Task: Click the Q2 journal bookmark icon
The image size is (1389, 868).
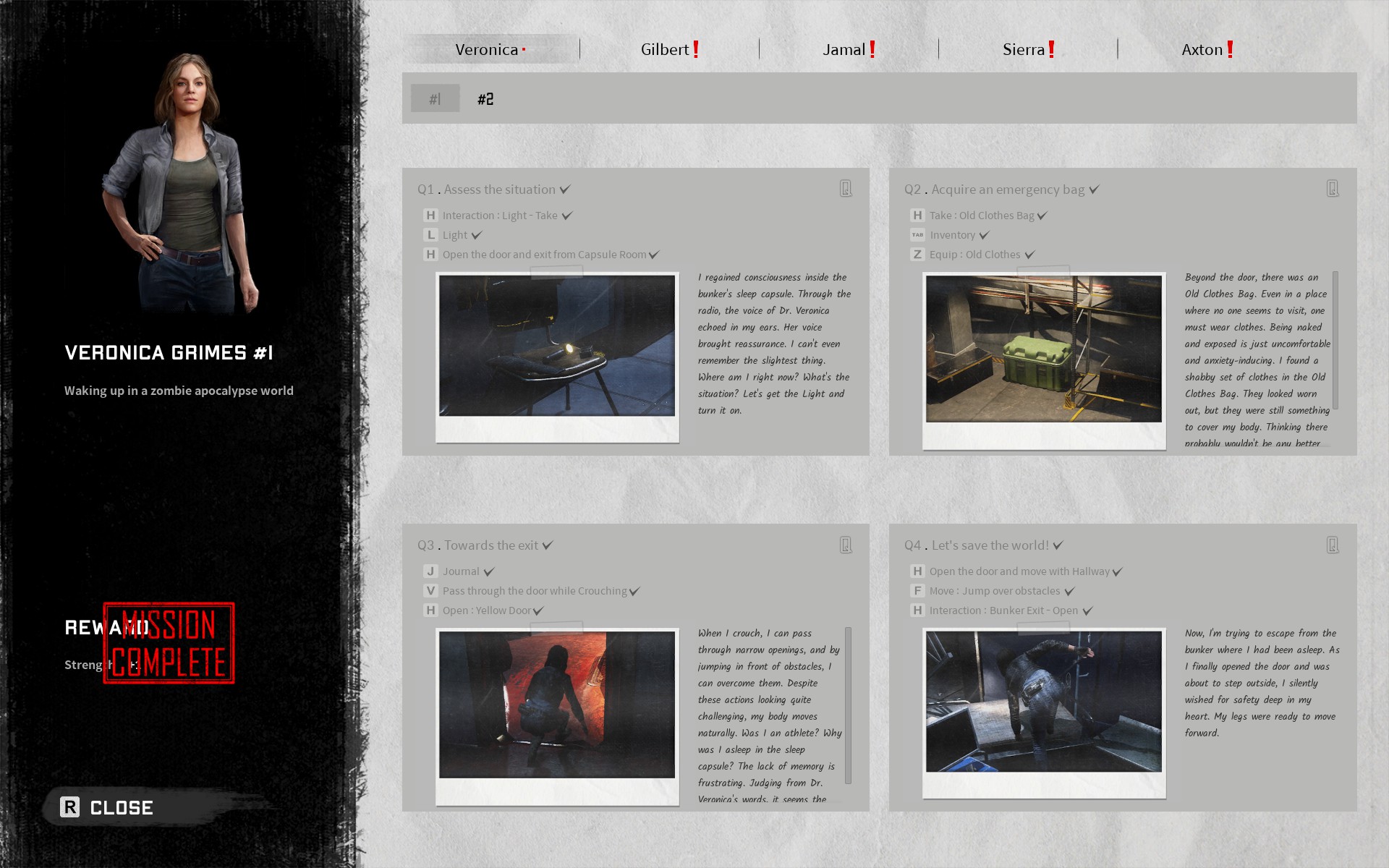Action: pyautogui.click(x=1332, y=189)
